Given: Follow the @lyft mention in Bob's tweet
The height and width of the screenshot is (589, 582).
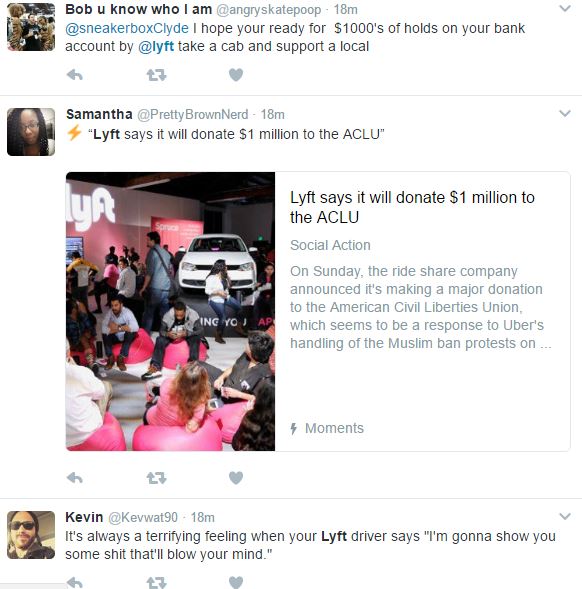Looking at the screenshot, I should [x=156, y=47].
